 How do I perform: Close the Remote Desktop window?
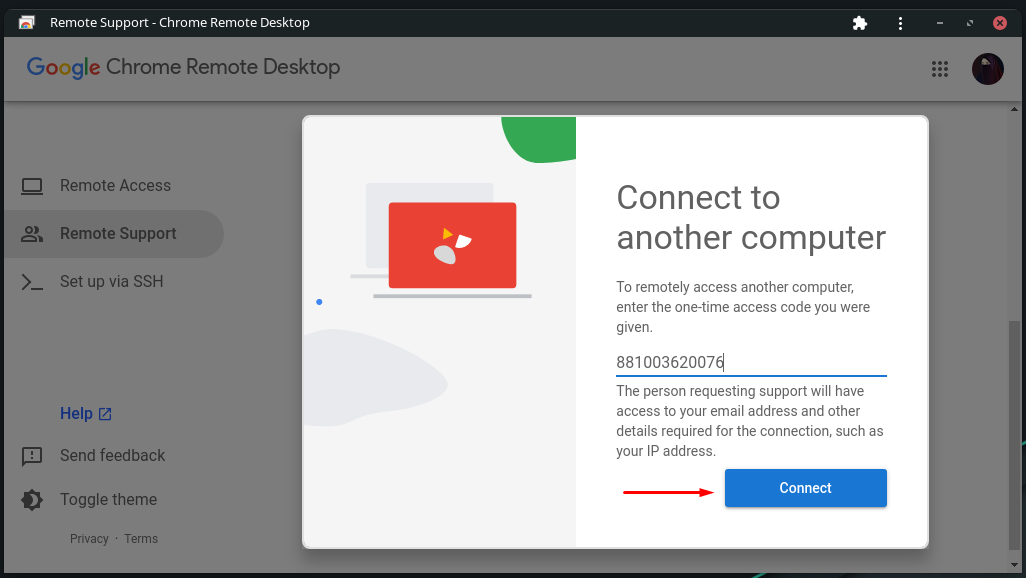click(1000, 24)
